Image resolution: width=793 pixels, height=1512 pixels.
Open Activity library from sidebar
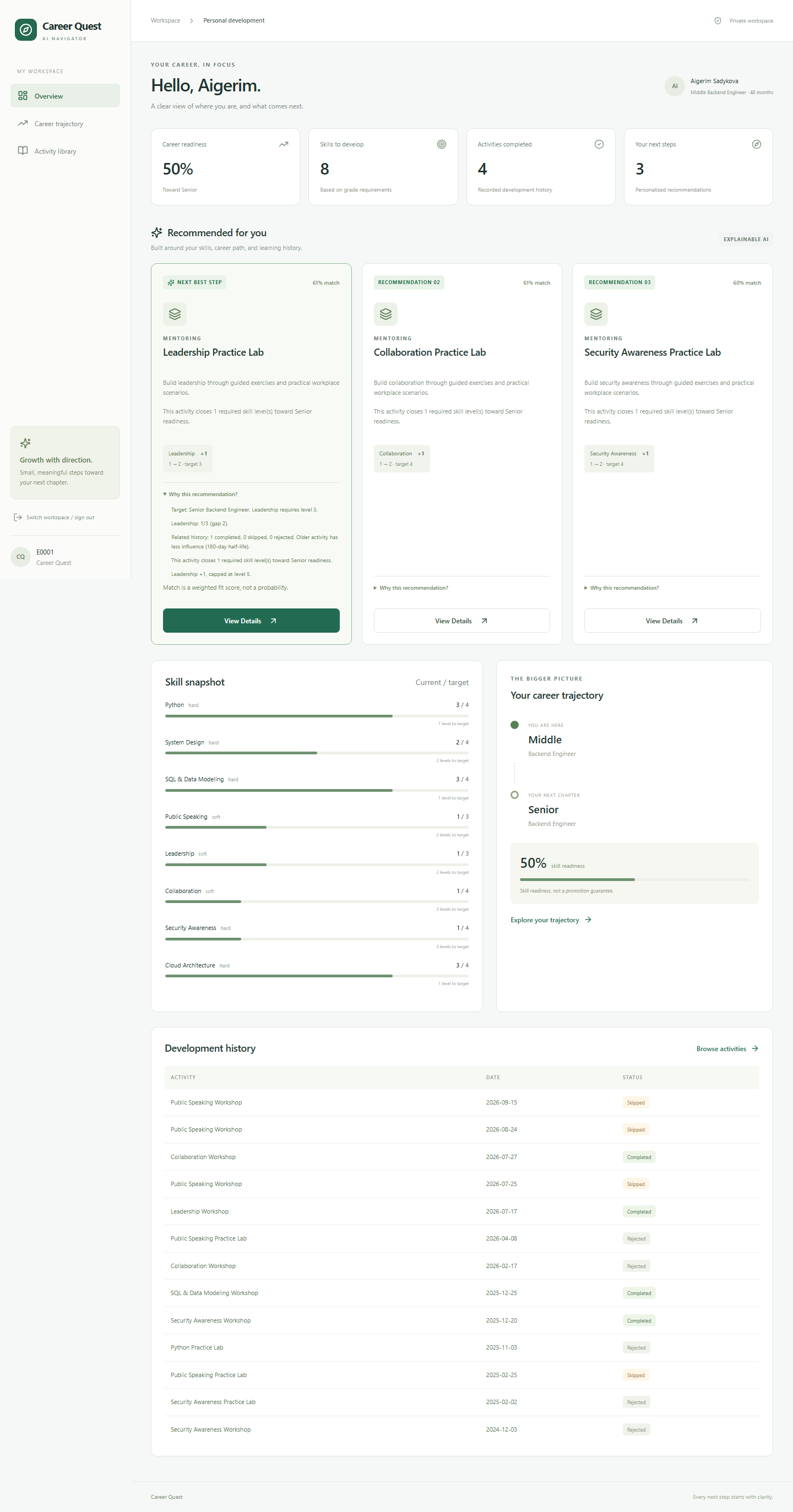point(65,151)
